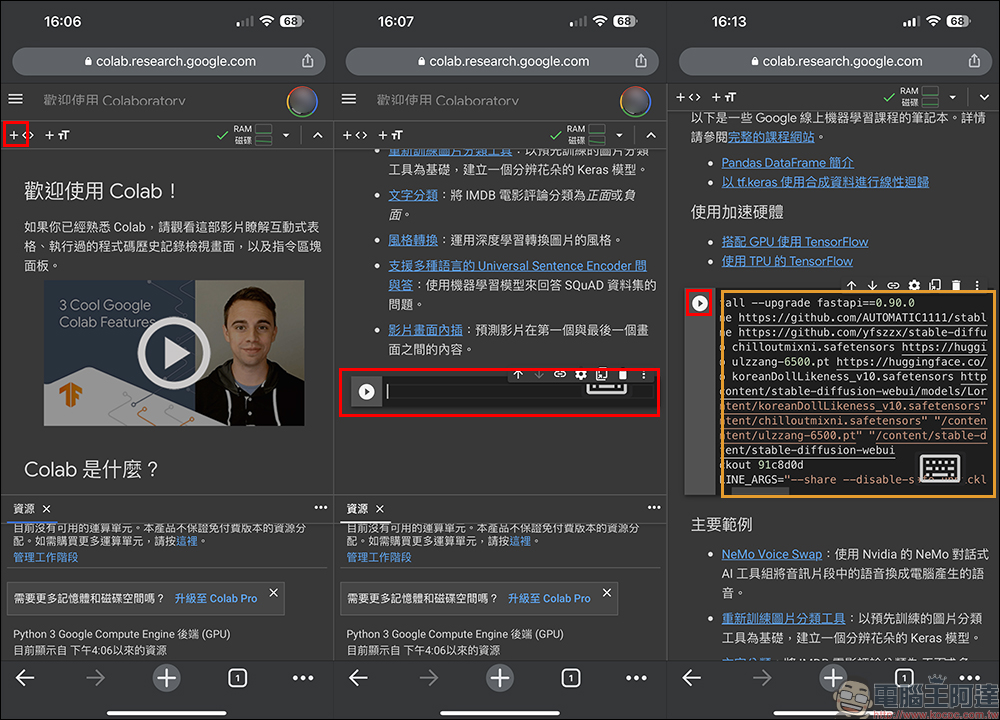The image size is (1000, 720).
Task: Open hamburger menu in middle phone
Action: (349, 99)
